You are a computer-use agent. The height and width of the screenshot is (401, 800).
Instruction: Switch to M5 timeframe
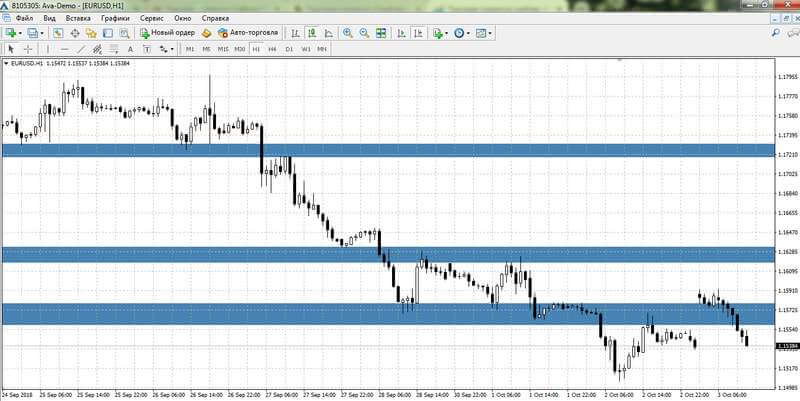[x=207, y=49]
